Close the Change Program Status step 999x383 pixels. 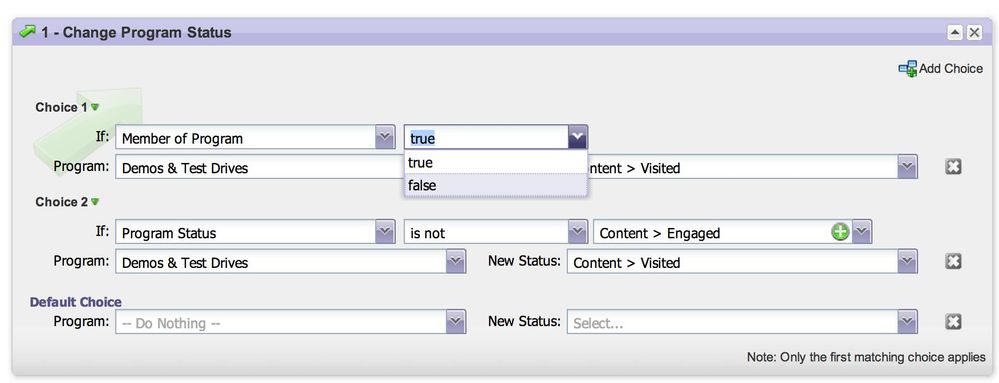pyautogui.click(x=974, y=33)
